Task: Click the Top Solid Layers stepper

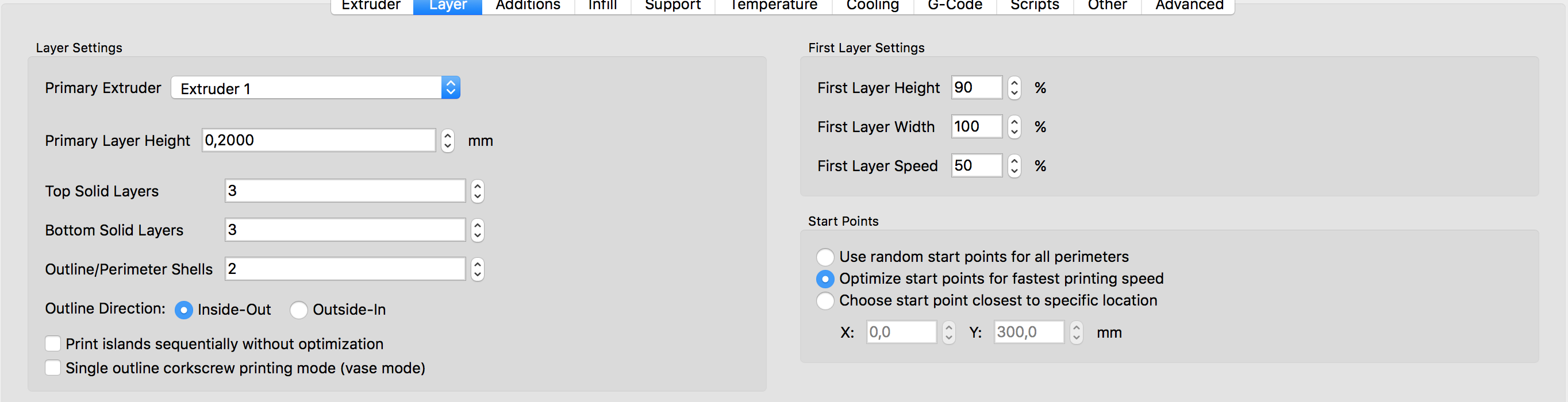Action: point(477,191)
